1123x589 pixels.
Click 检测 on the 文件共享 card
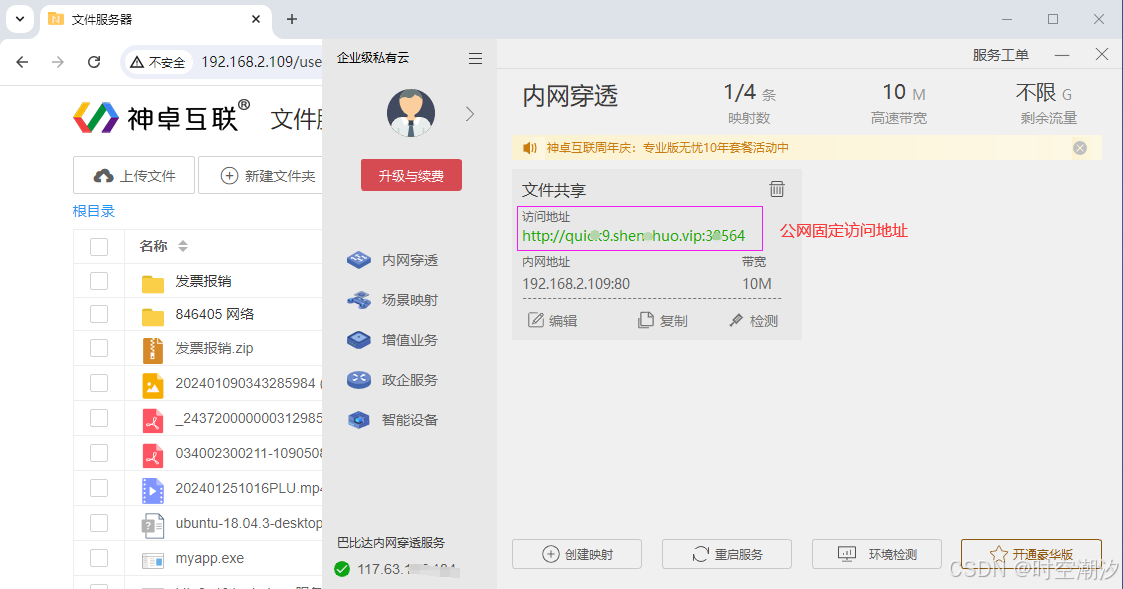(753, 320)
